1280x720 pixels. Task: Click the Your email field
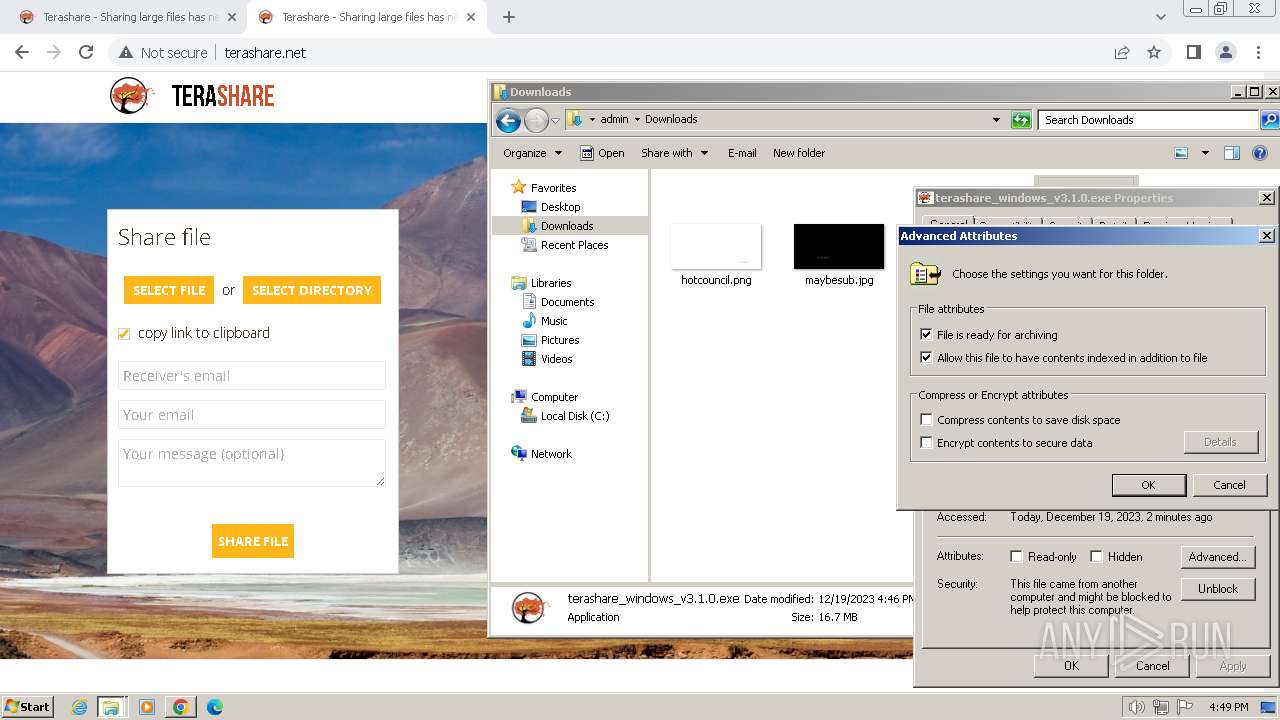click(252, 415)
